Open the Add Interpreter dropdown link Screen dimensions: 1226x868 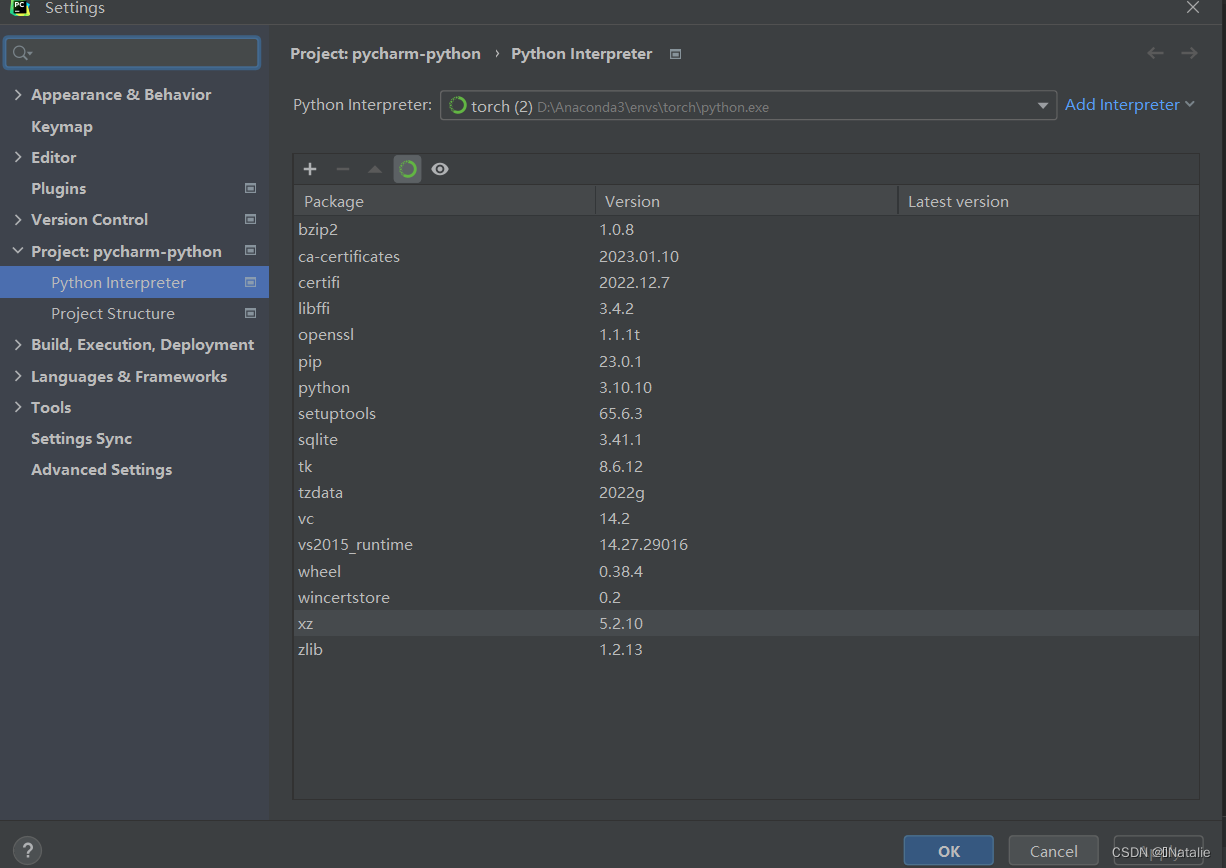point(1130,105)
